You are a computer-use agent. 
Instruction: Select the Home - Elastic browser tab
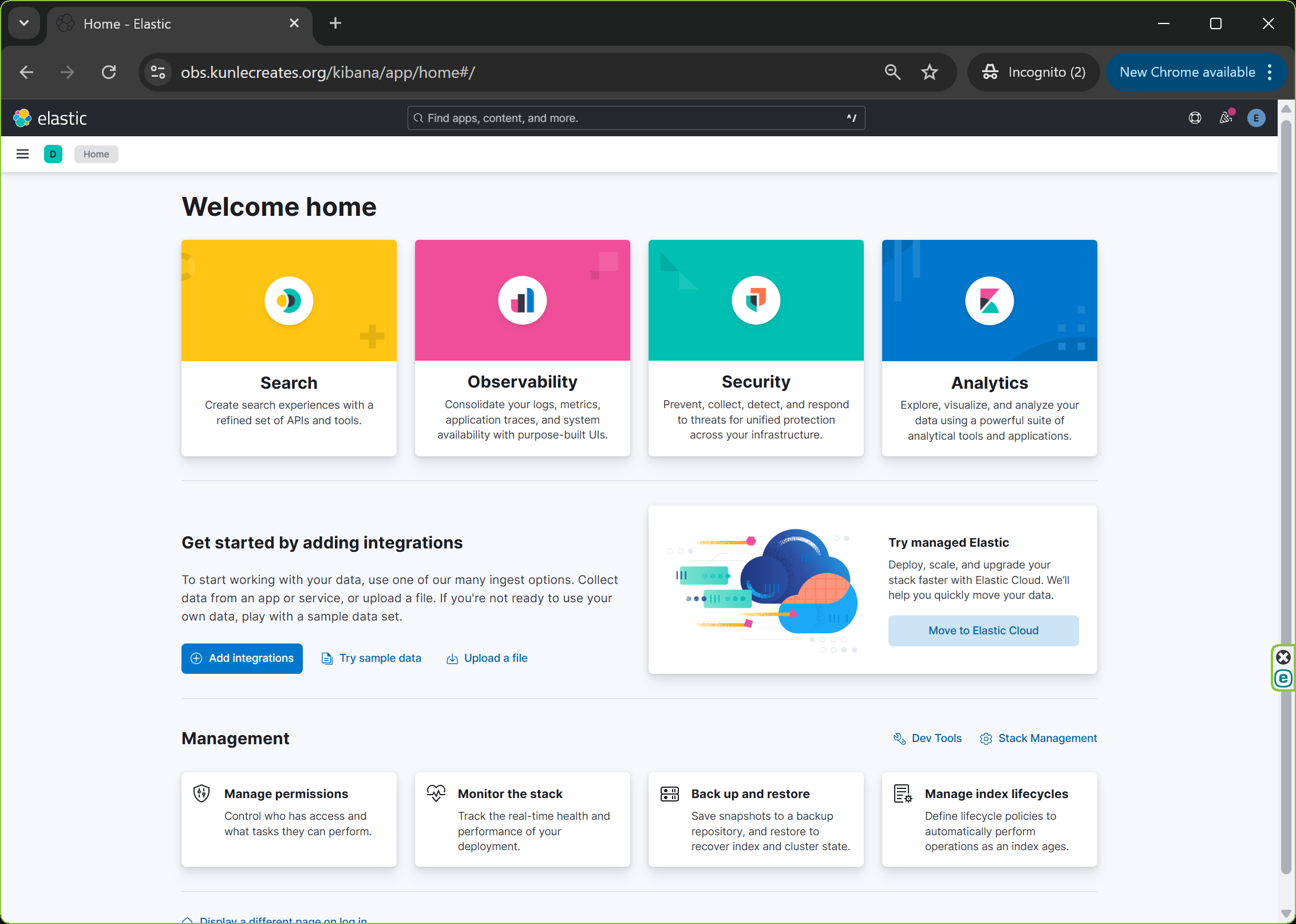(x=179, y=23)
